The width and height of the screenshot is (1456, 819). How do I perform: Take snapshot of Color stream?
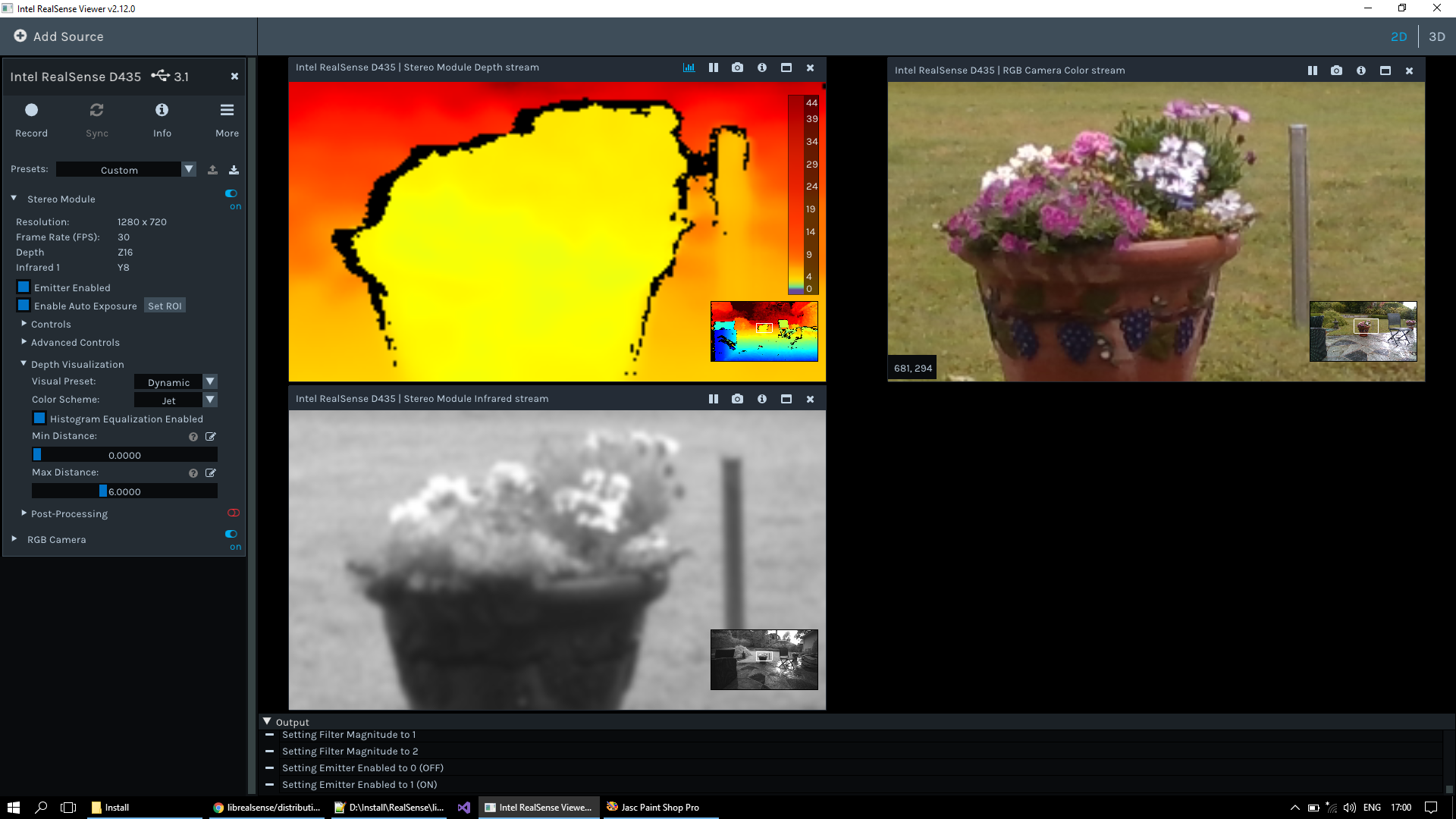1336,71
